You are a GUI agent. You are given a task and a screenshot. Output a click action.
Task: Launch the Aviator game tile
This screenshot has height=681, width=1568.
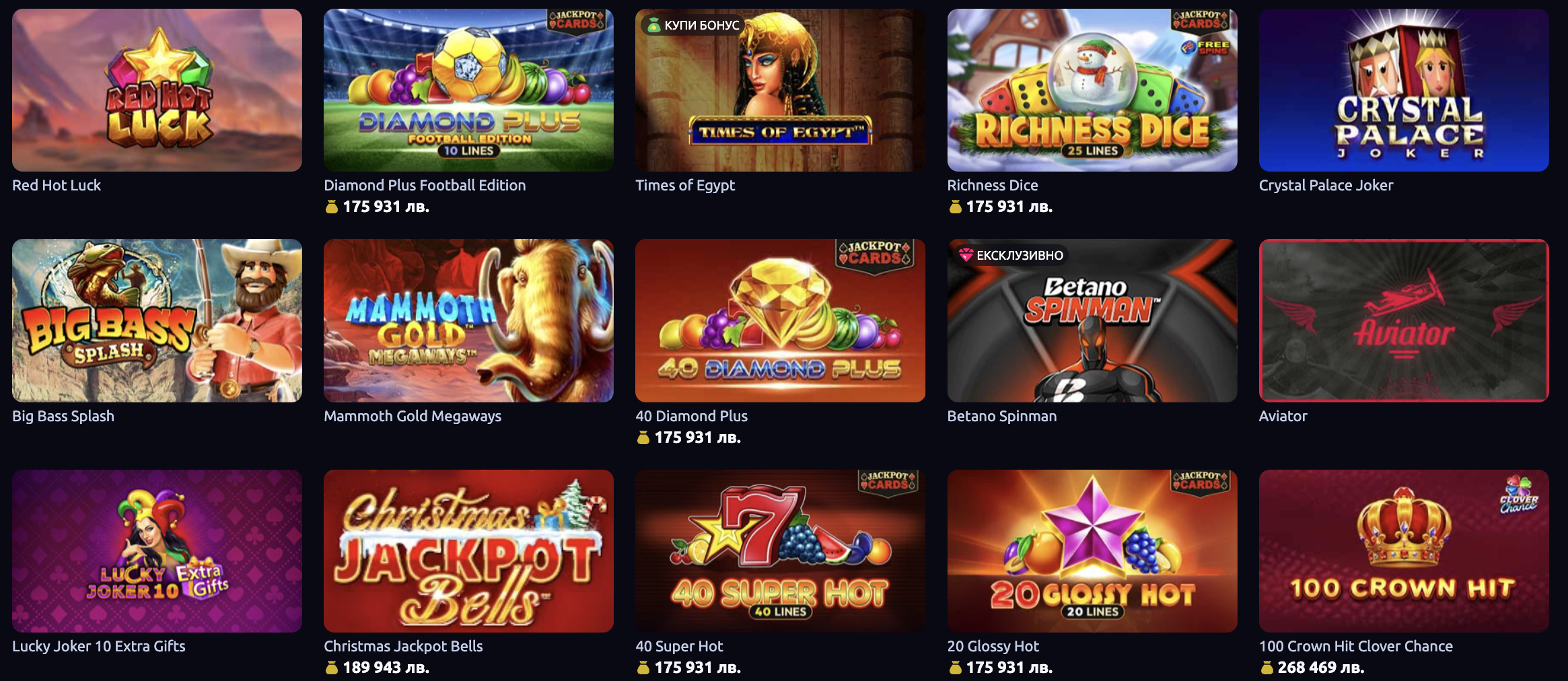tap(1404, 320)
